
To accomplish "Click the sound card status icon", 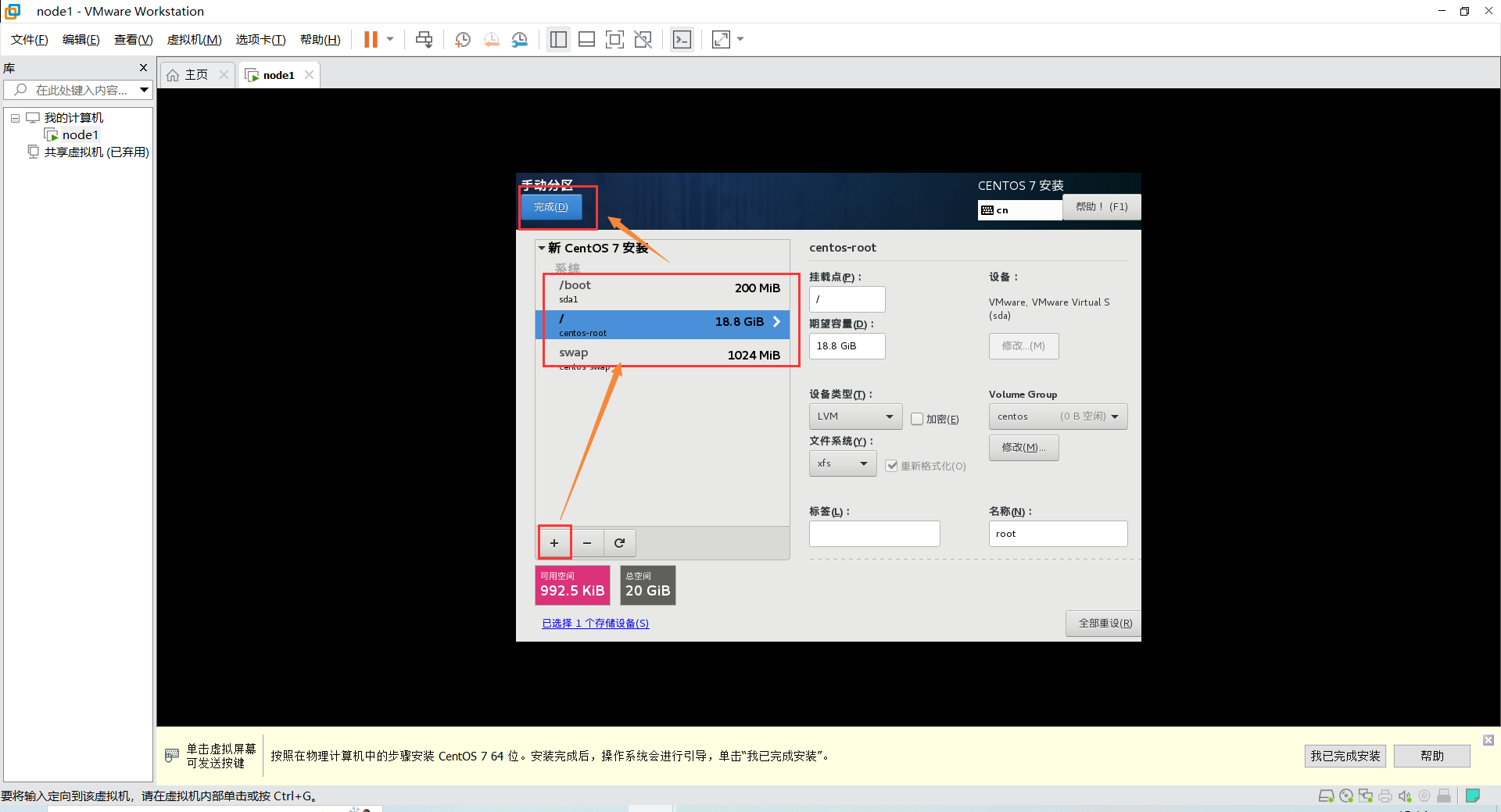I will (1405, 796).
